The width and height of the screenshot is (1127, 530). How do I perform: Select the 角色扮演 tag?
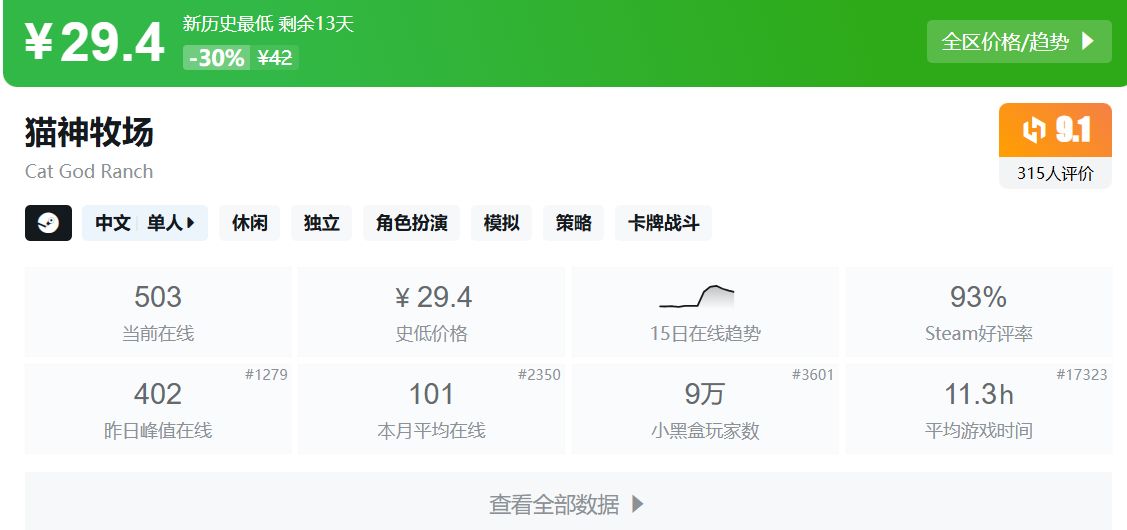pos(411,223)
